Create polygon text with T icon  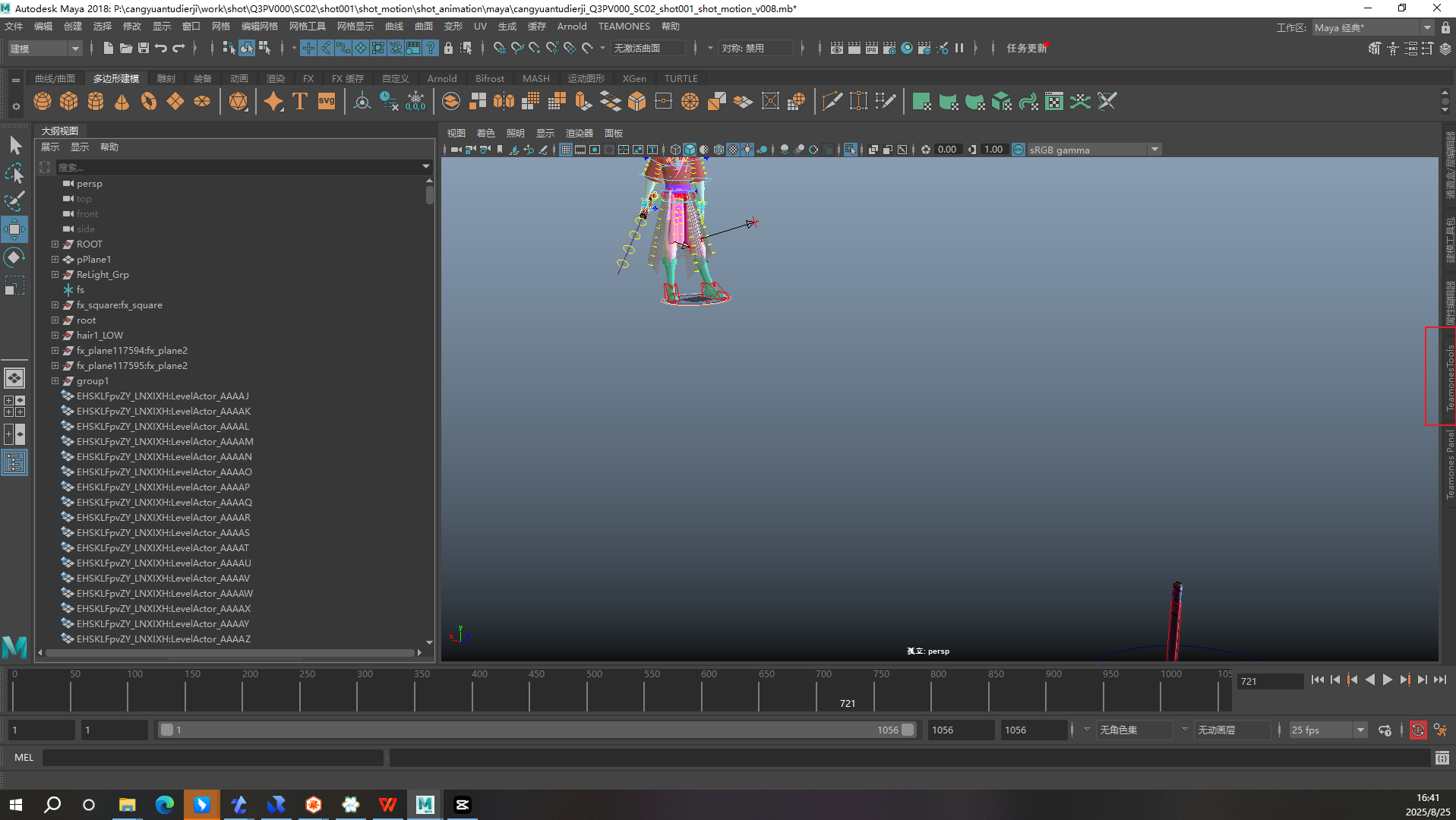pos(300,102)
